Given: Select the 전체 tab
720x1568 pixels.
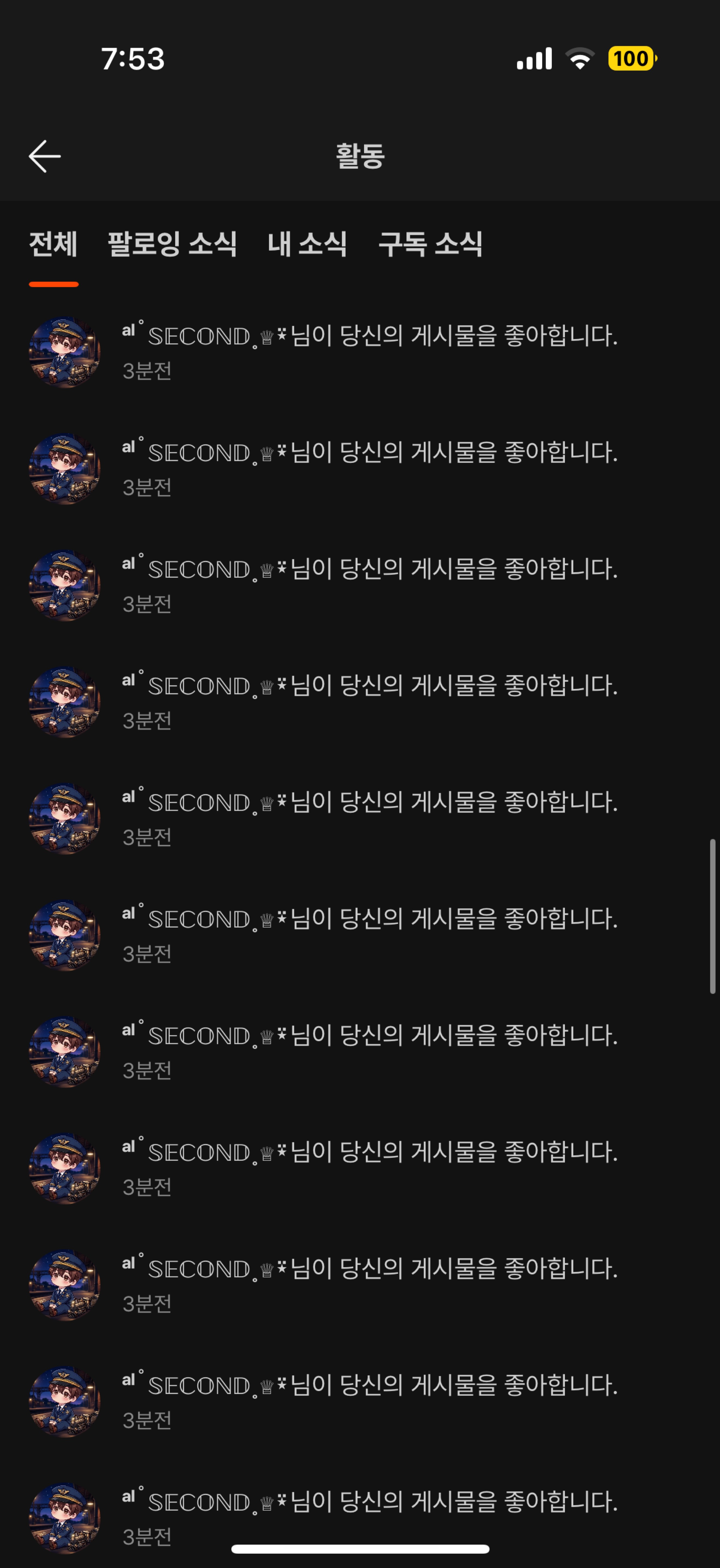Looking at the screenshot, I should tap(54, 245).
